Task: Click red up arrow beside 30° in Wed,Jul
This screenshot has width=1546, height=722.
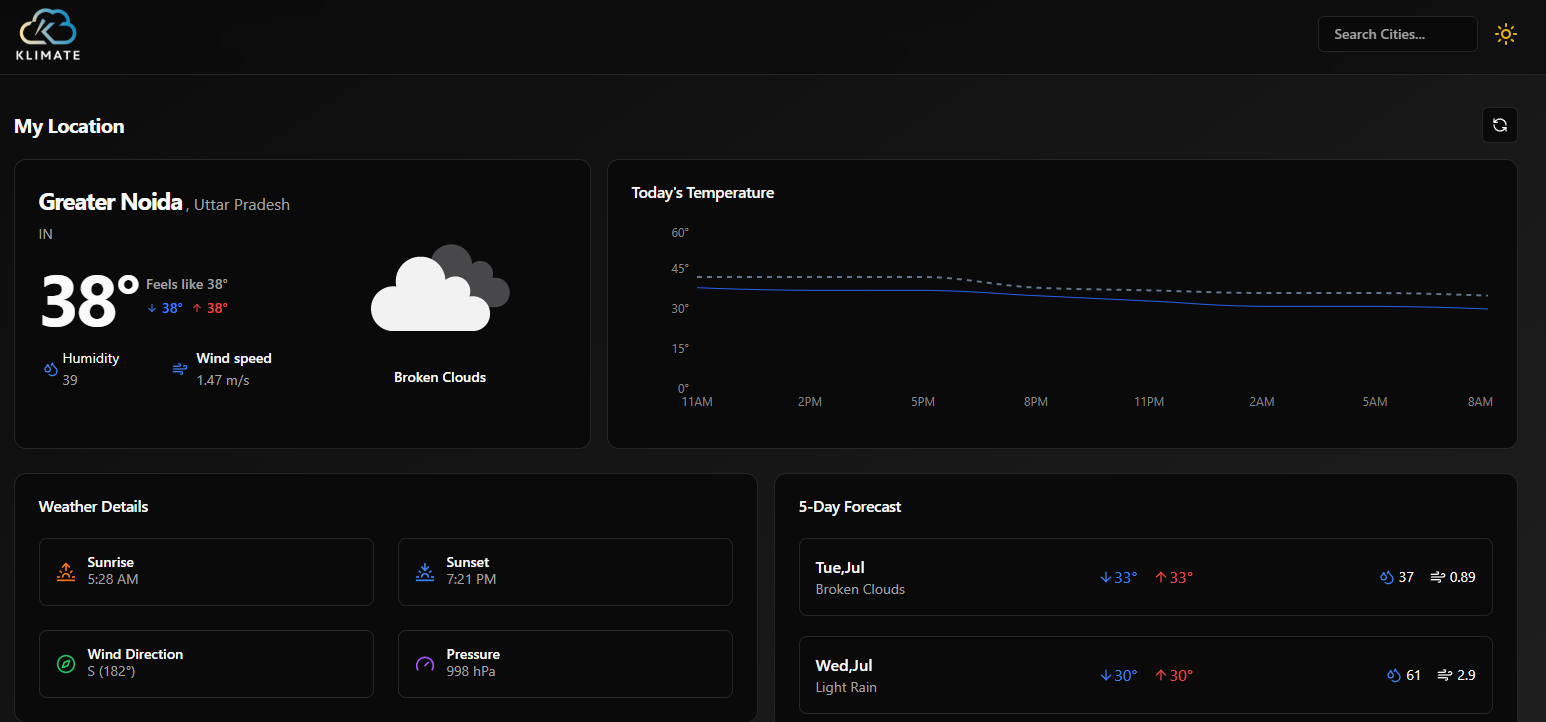Action: (1161, 675)
